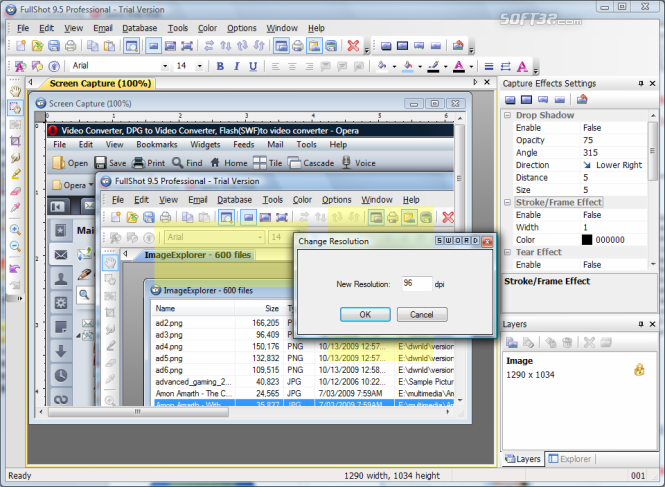This screenshot has width=665, height=487.
Task: Select the Eraser tool
Action: point(15,191)
